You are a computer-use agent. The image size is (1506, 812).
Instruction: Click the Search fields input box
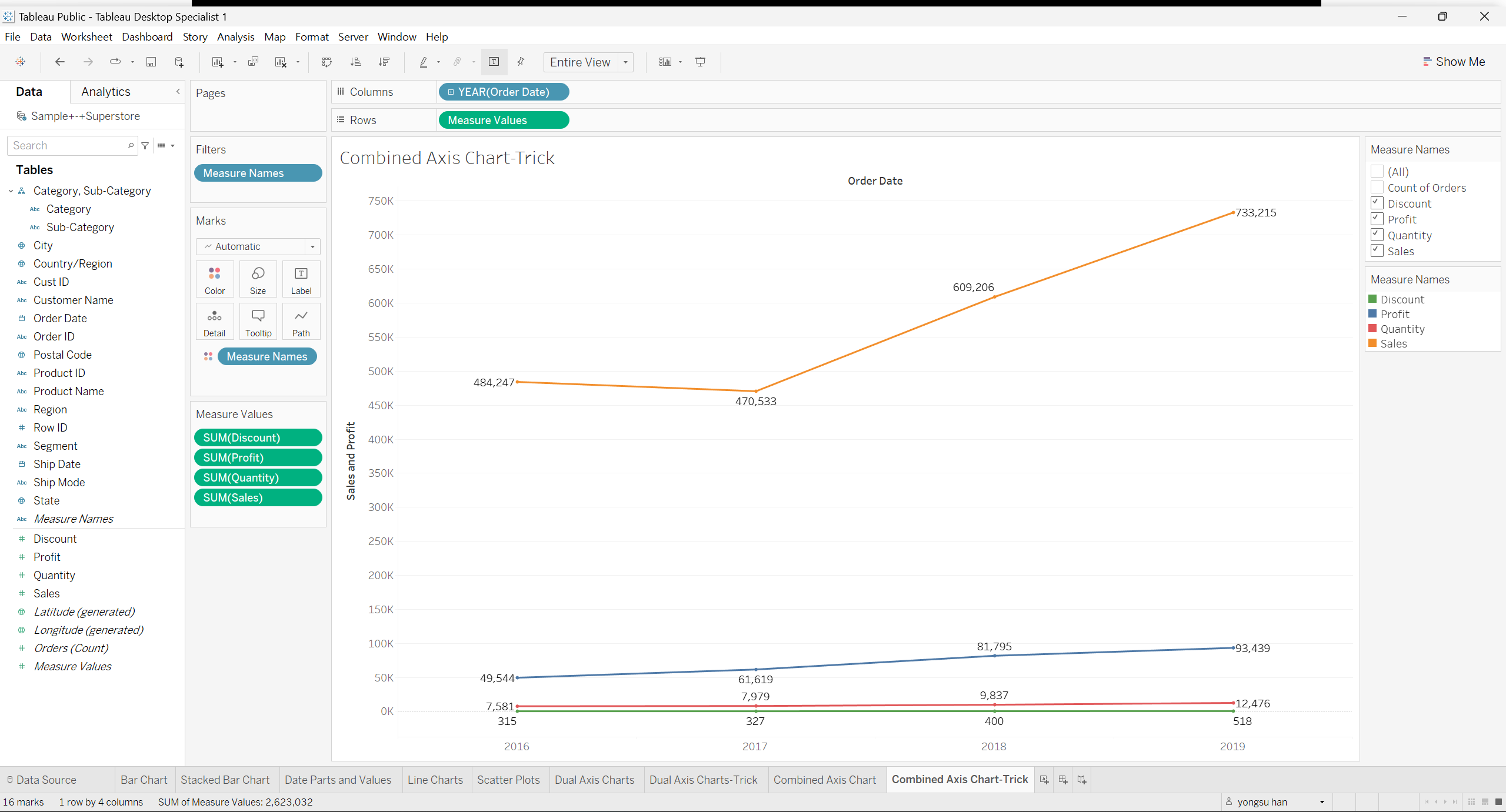click(68, 145)
